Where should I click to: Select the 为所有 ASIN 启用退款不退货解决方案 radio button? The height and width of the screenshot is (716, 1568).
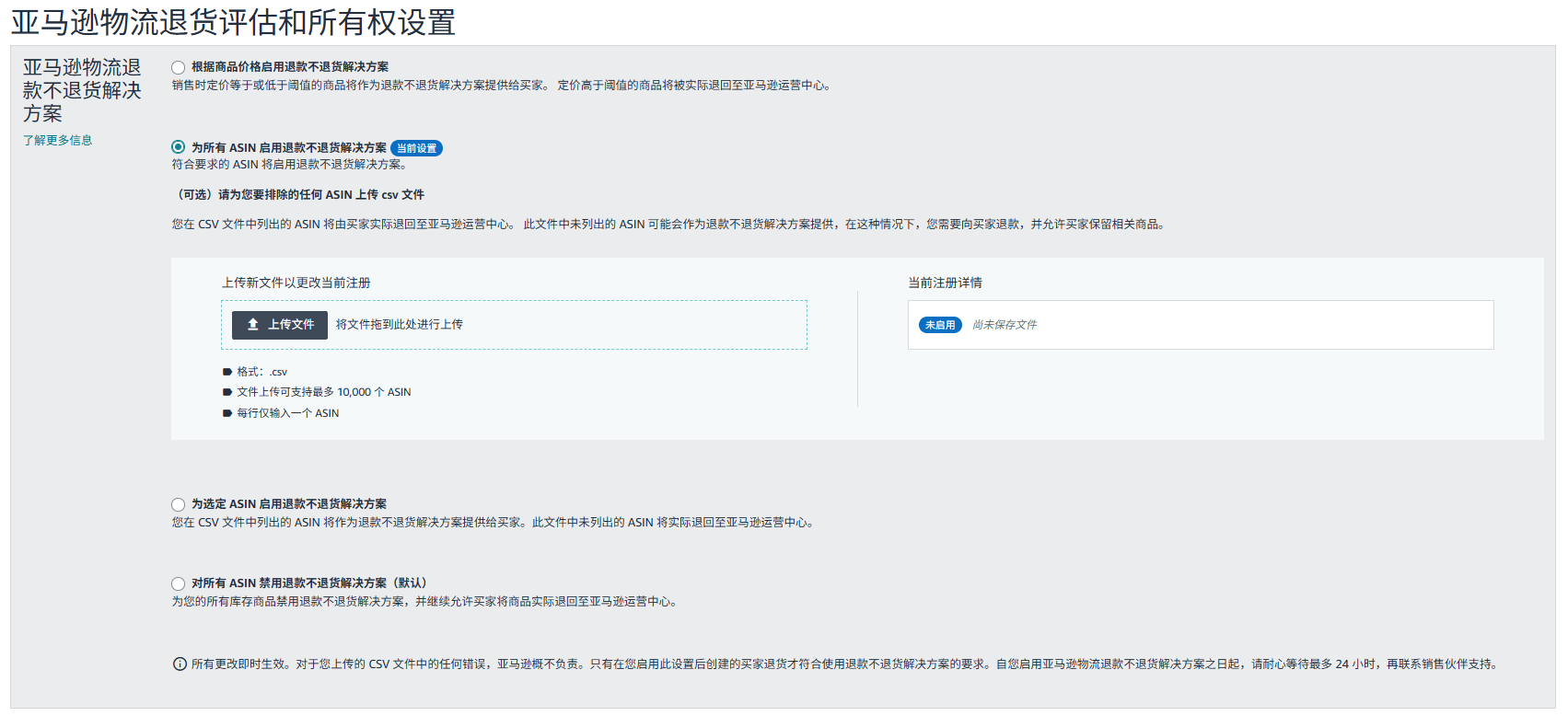point(179,147)
